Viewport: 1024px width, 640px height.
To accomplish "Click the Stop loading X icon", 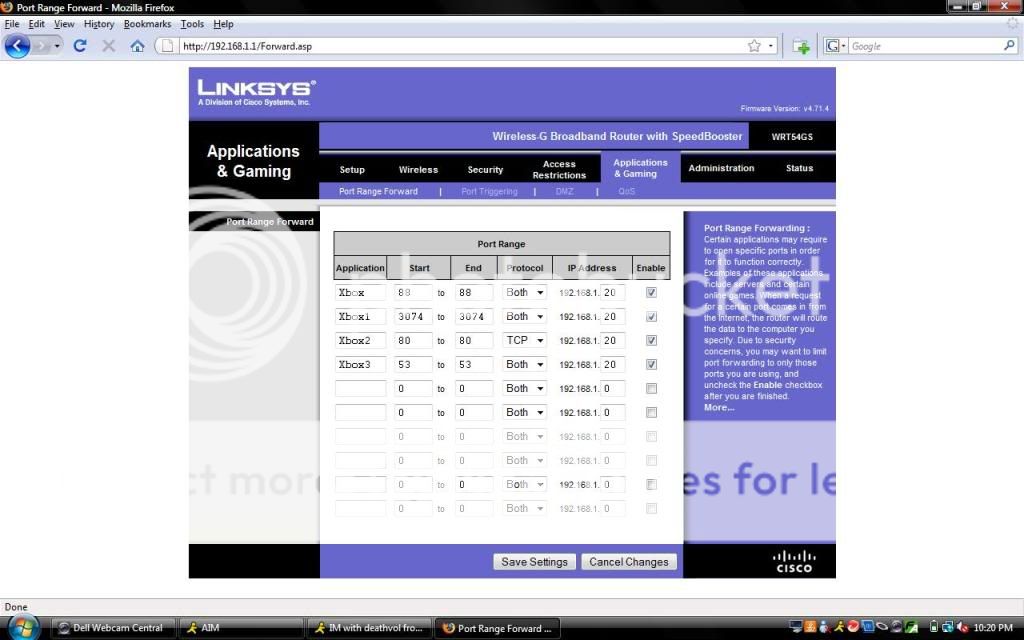I will (x=108, y=46).
